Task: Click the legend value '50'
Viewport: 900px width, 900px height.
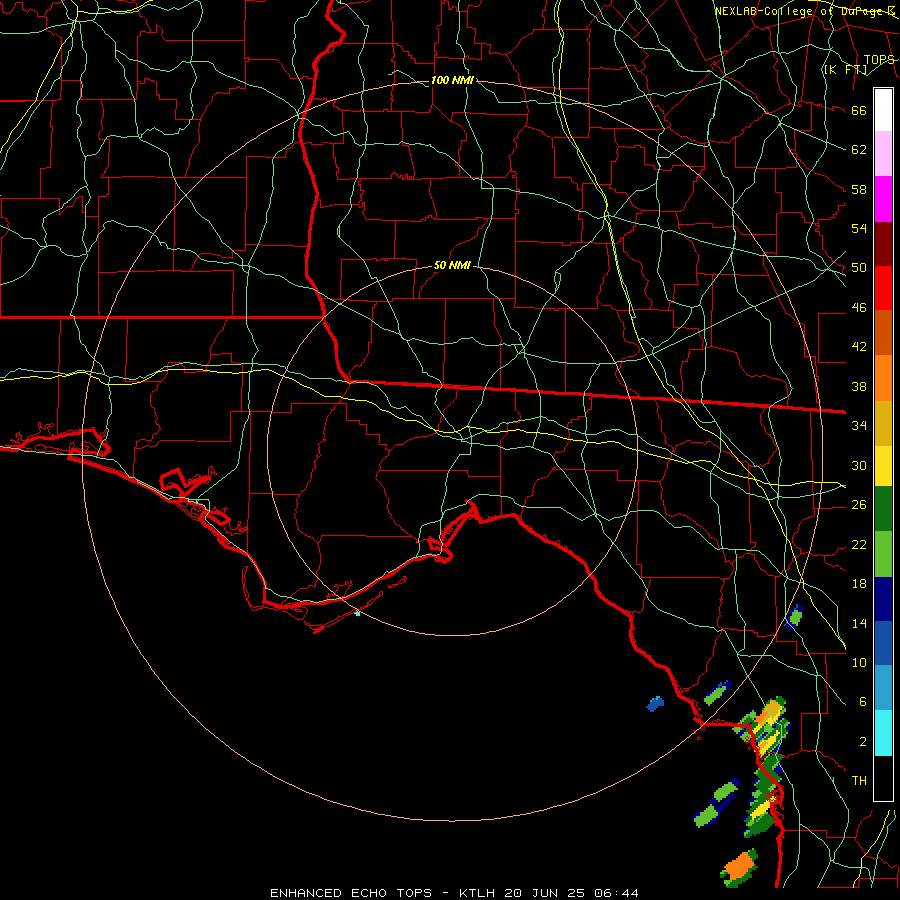Action: point(859,268)
